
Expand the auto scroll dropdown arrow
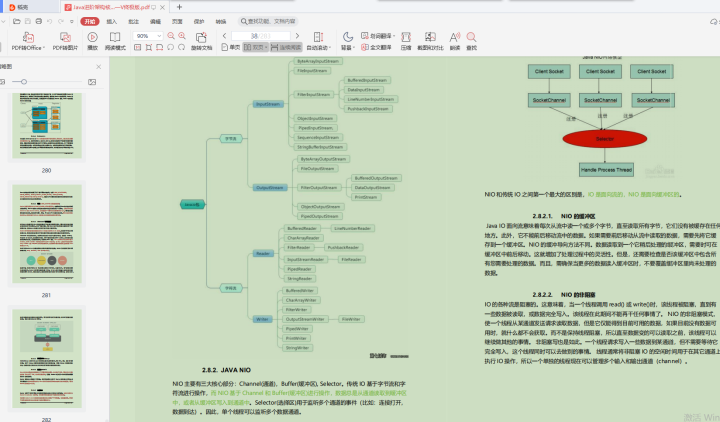coord(330,48)
